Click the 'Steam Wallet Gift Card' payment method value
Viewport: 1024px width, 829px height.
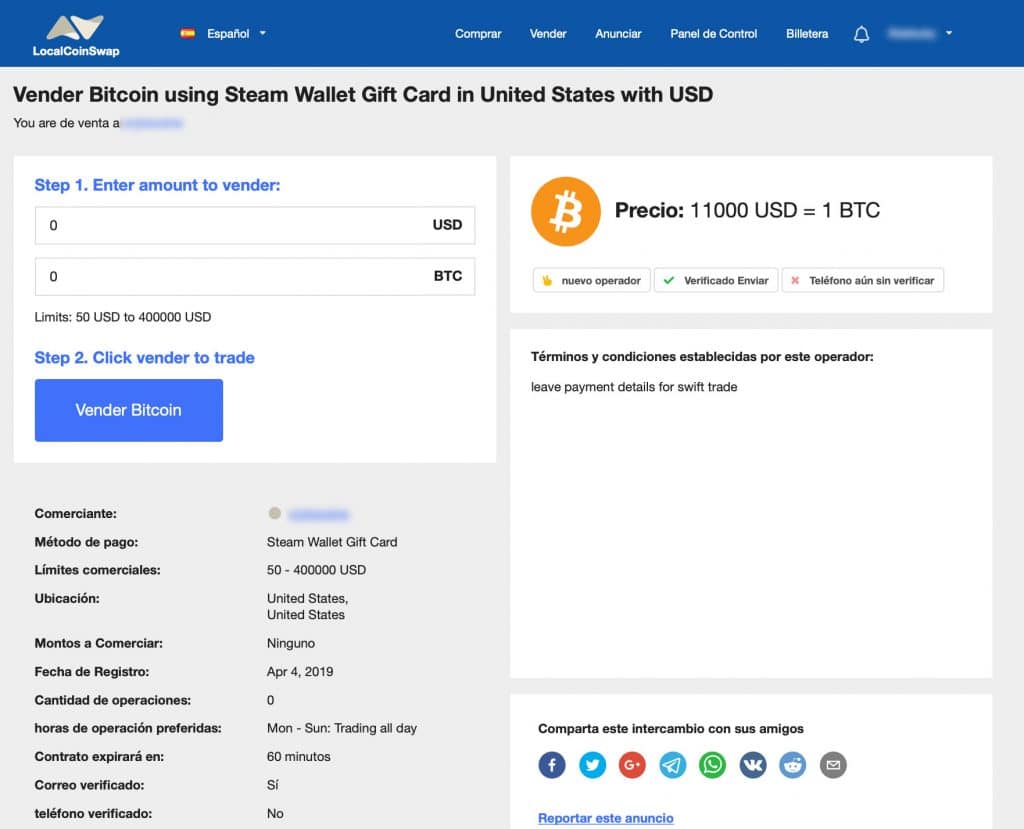pos(332,542)
